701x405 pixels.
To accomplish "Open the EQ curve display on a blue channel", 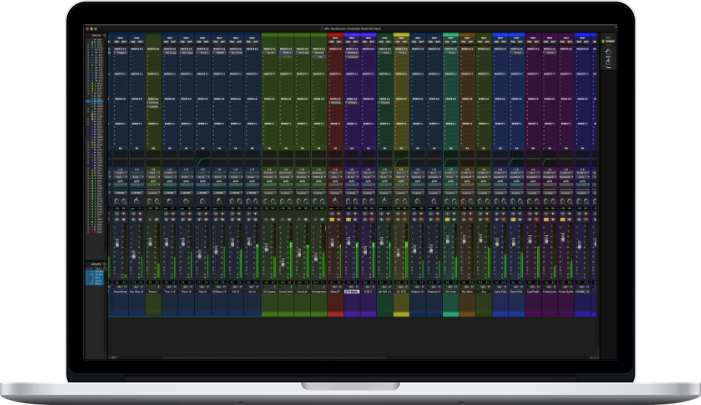I will point(202,162).
